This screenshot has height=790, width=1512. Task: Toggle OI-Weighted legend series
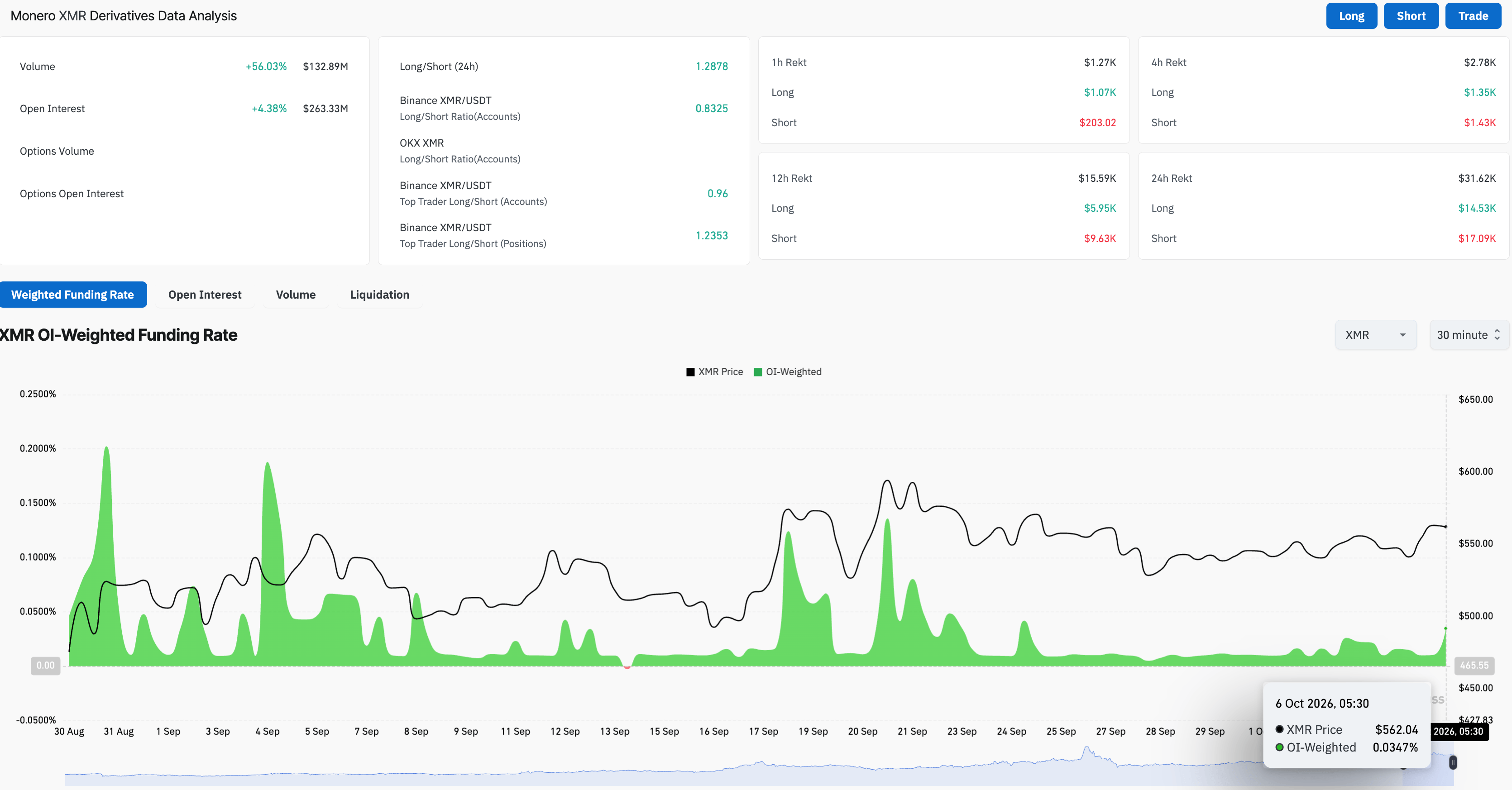(x=787, y=372)
